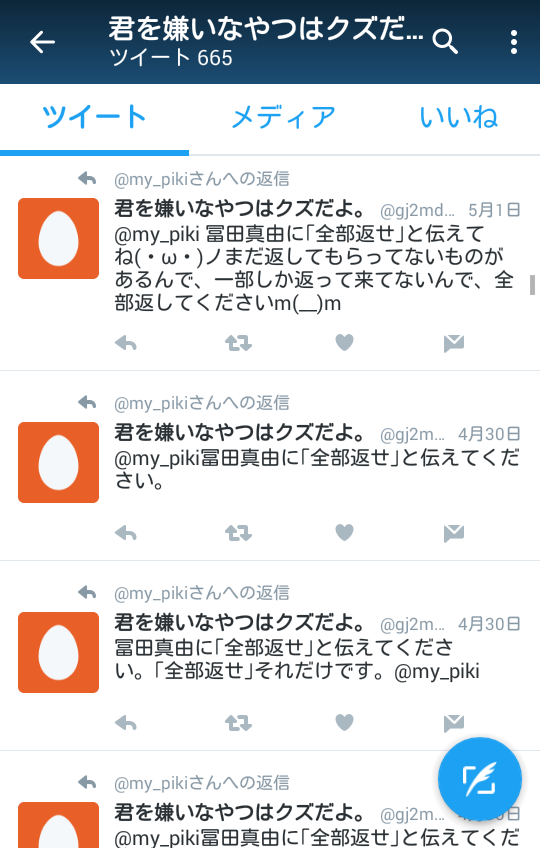Retweet the second tweet from April 30
This screenshot has height=848, width=540.
tap(238, 533)
